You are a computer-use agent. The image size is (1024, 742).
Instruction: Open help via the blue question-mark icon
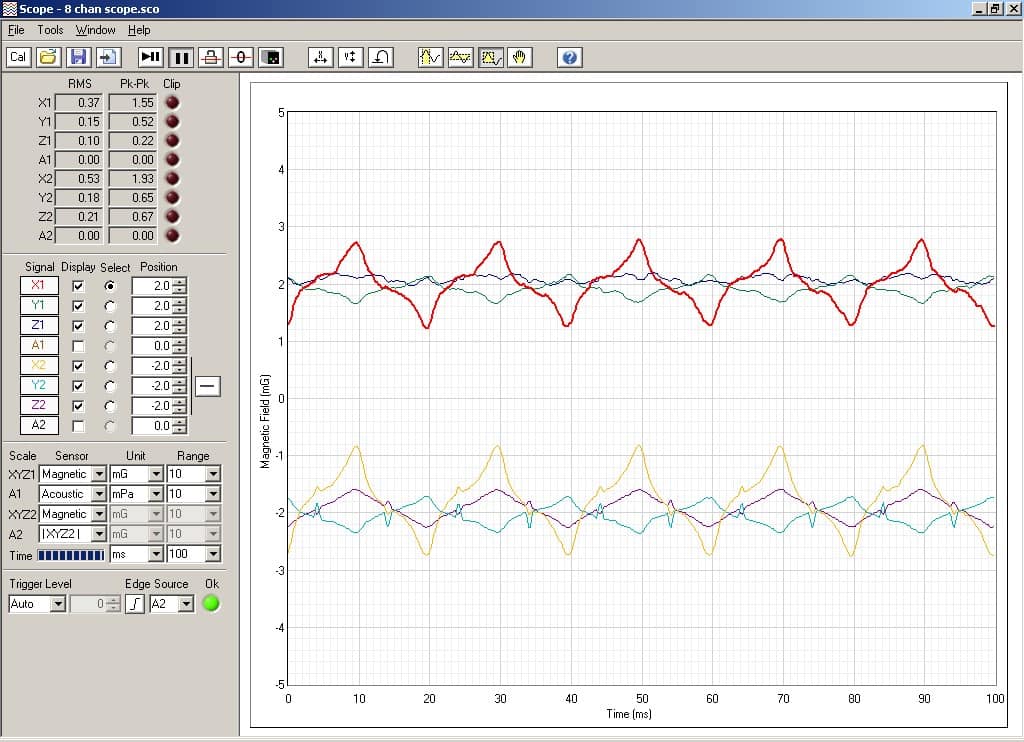click(569, 57)
